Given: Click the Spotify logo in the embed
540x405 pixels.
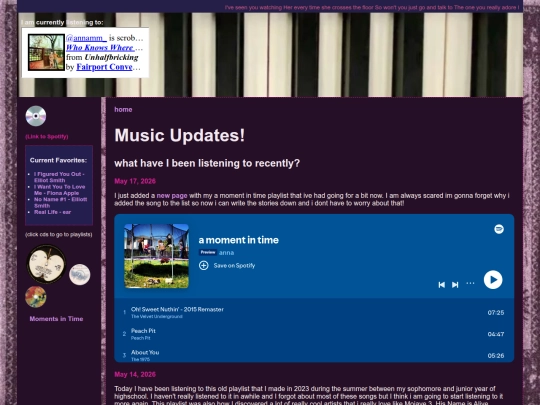Looking at the screenshot, I should (499, 229).
